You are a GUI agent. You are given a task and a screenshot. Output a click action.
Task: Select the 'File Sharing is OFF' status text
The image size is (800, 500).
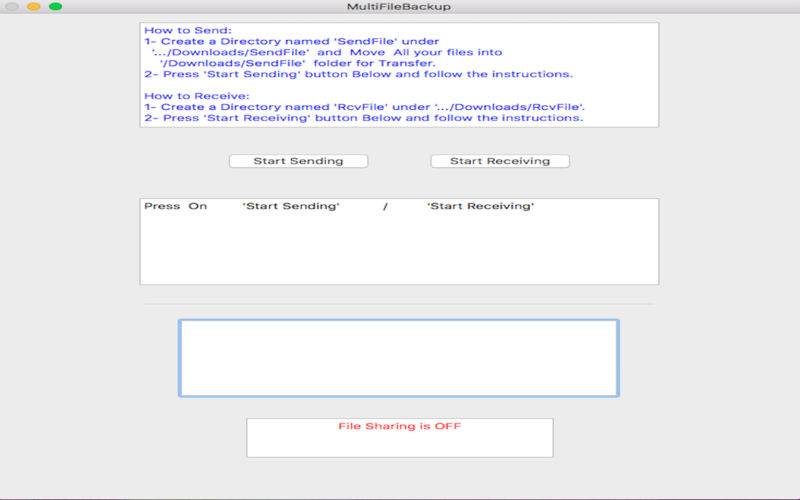click(x=399, y=426)
